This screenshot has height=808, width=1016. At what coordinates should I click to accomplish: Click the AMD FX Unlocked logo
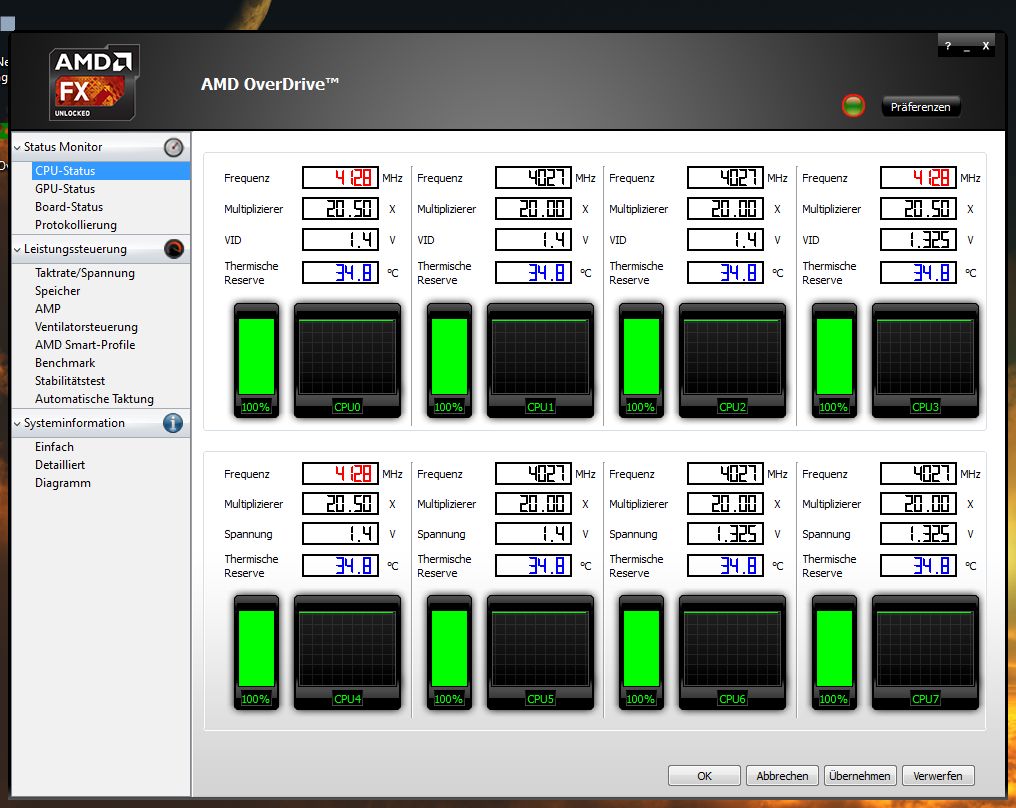[x=94, y=82]
